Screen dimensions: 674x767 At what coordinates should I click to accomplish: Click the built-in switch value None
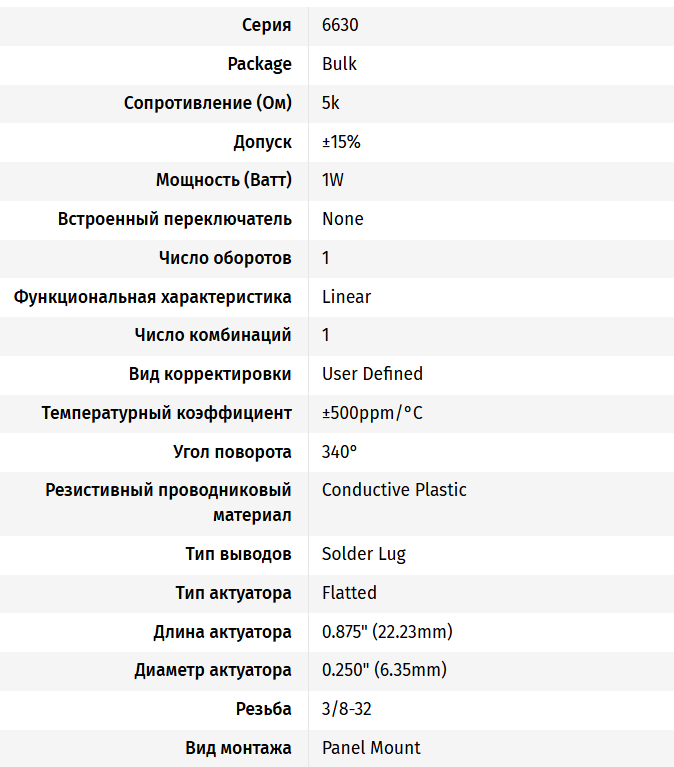(x=343, y=219)
